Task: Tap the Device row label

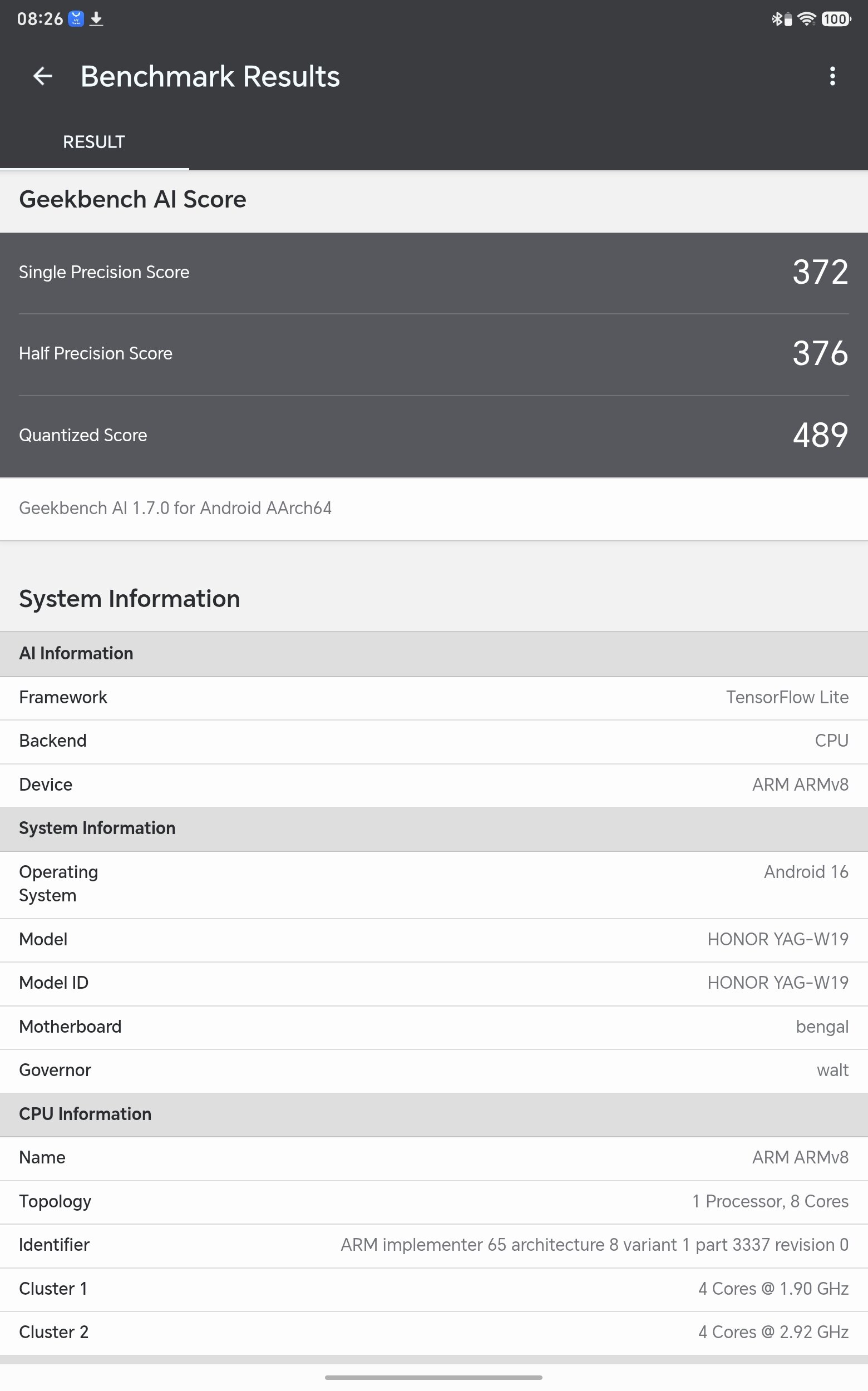Action: (46, 785)
